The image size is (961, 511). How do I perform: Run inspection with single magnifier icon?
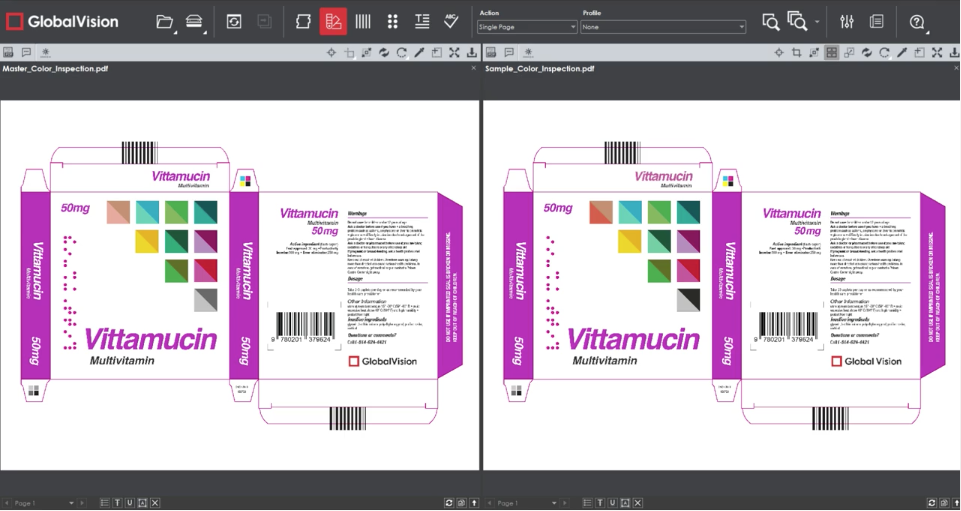click(770, 22)
